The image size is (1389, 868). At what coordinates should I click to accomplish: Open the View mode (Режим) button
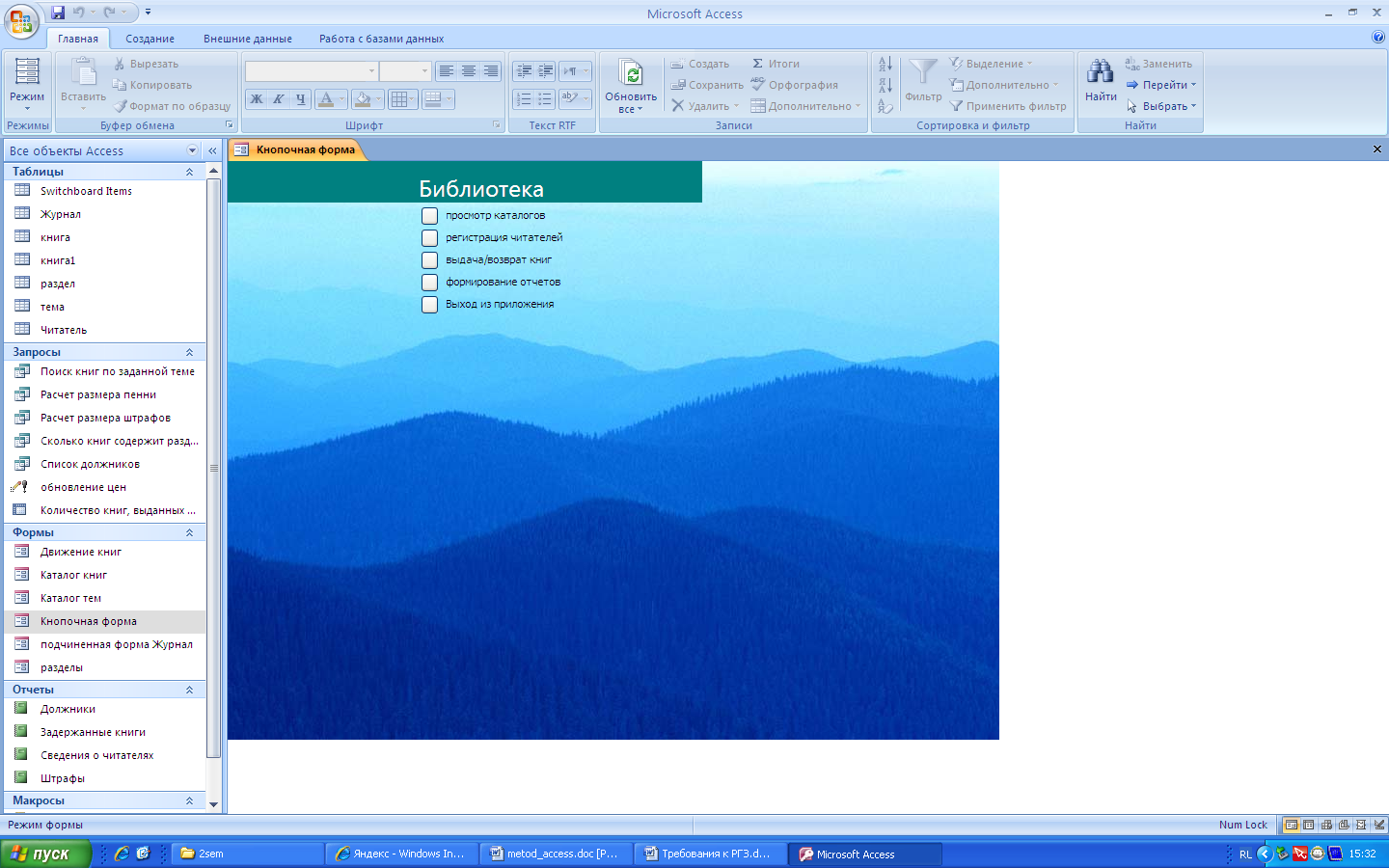pos(27,85)
